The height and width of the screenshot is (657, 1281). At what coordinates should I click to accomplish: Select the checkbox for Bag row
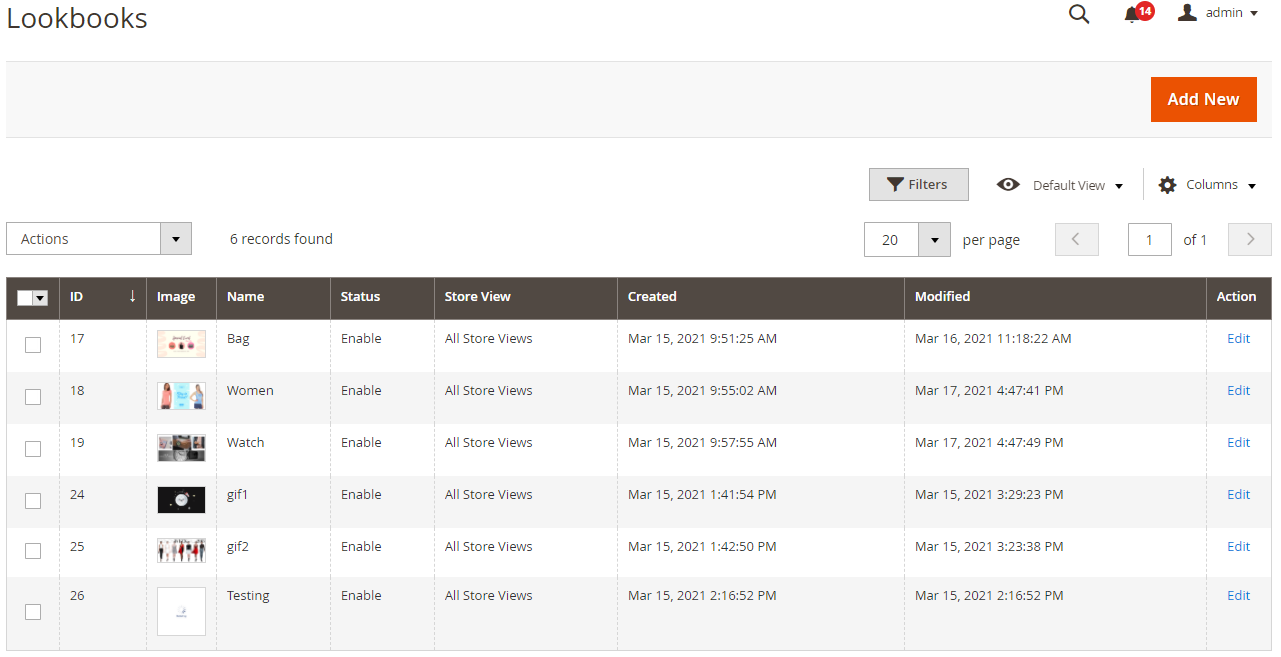pos(33,345)
